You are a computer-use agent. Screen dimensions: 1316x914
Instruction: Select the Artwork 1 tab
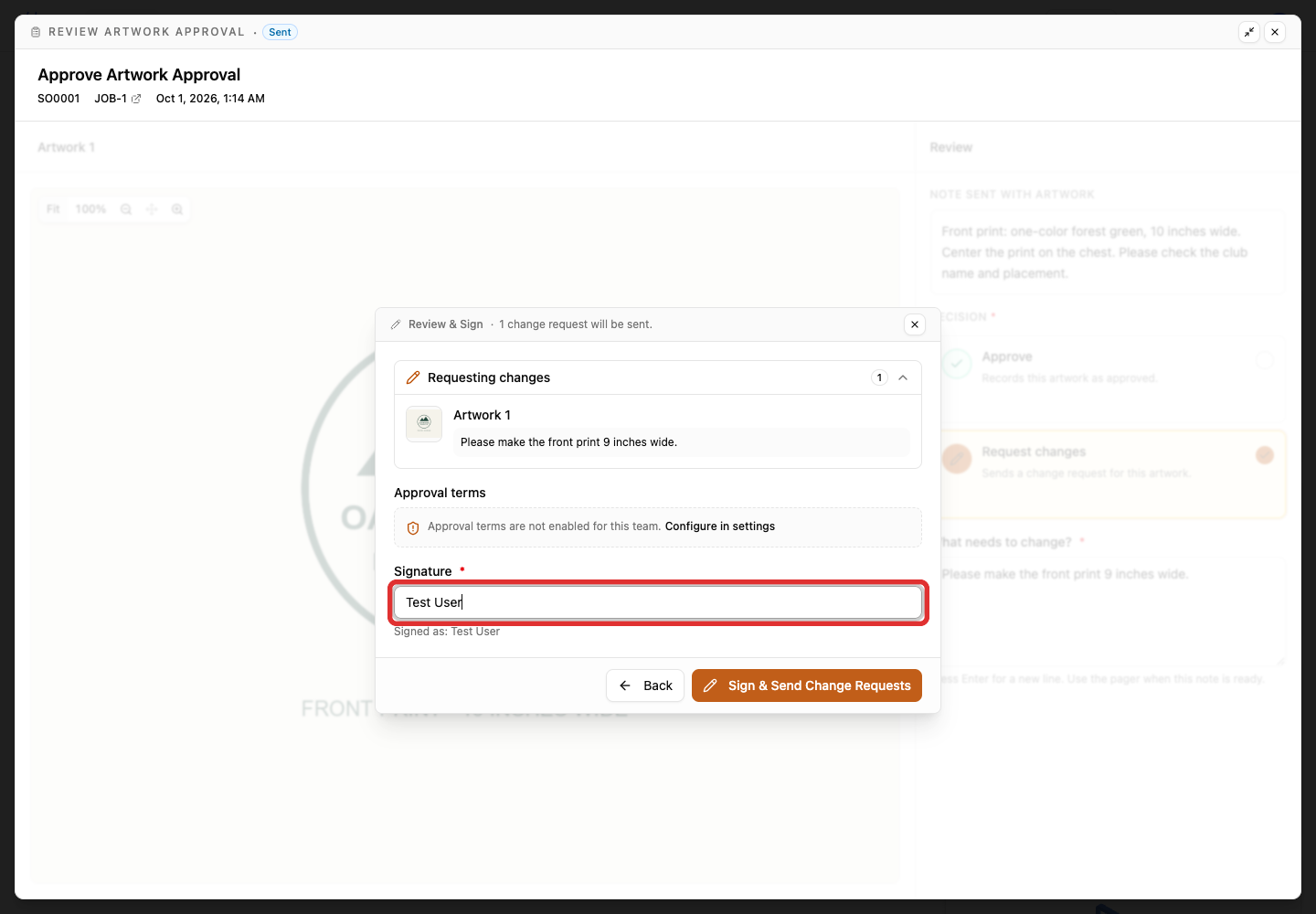click(66, 147)
